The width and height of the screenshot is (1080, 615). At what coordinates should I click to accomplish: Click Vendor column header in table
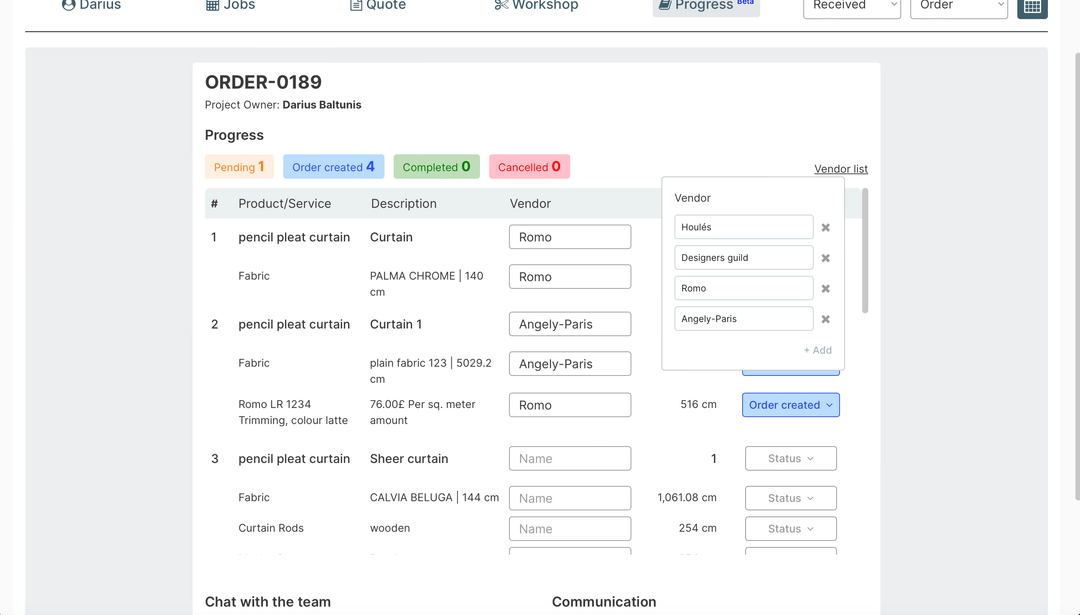pyautogui.click(x=530, y=204)
